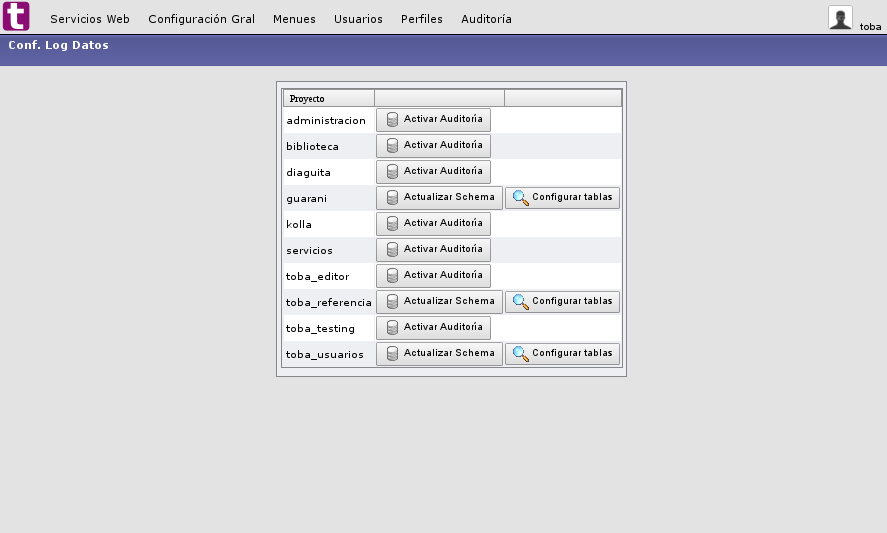The image size is (887, 533).
Task: Select the 'toba_editor' project name
Action: click(x=317, y=277)
